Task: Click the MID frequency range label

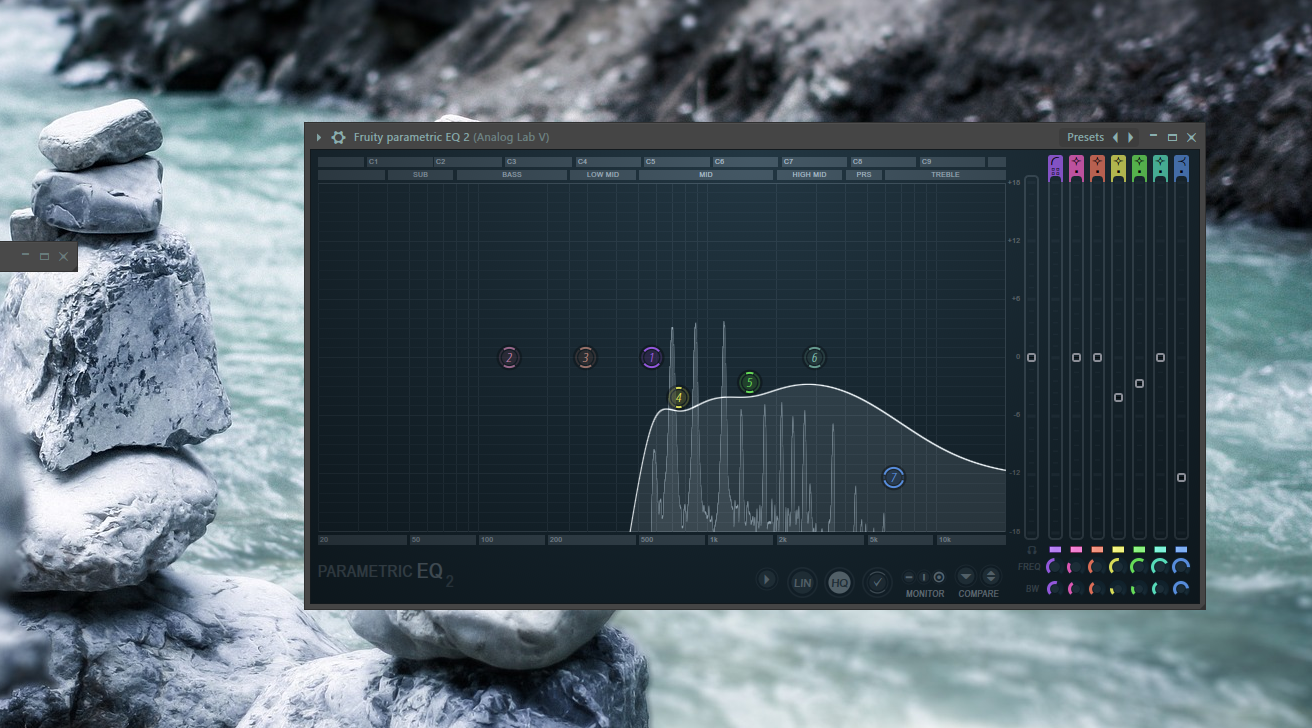Action: [x=706, y=175]
